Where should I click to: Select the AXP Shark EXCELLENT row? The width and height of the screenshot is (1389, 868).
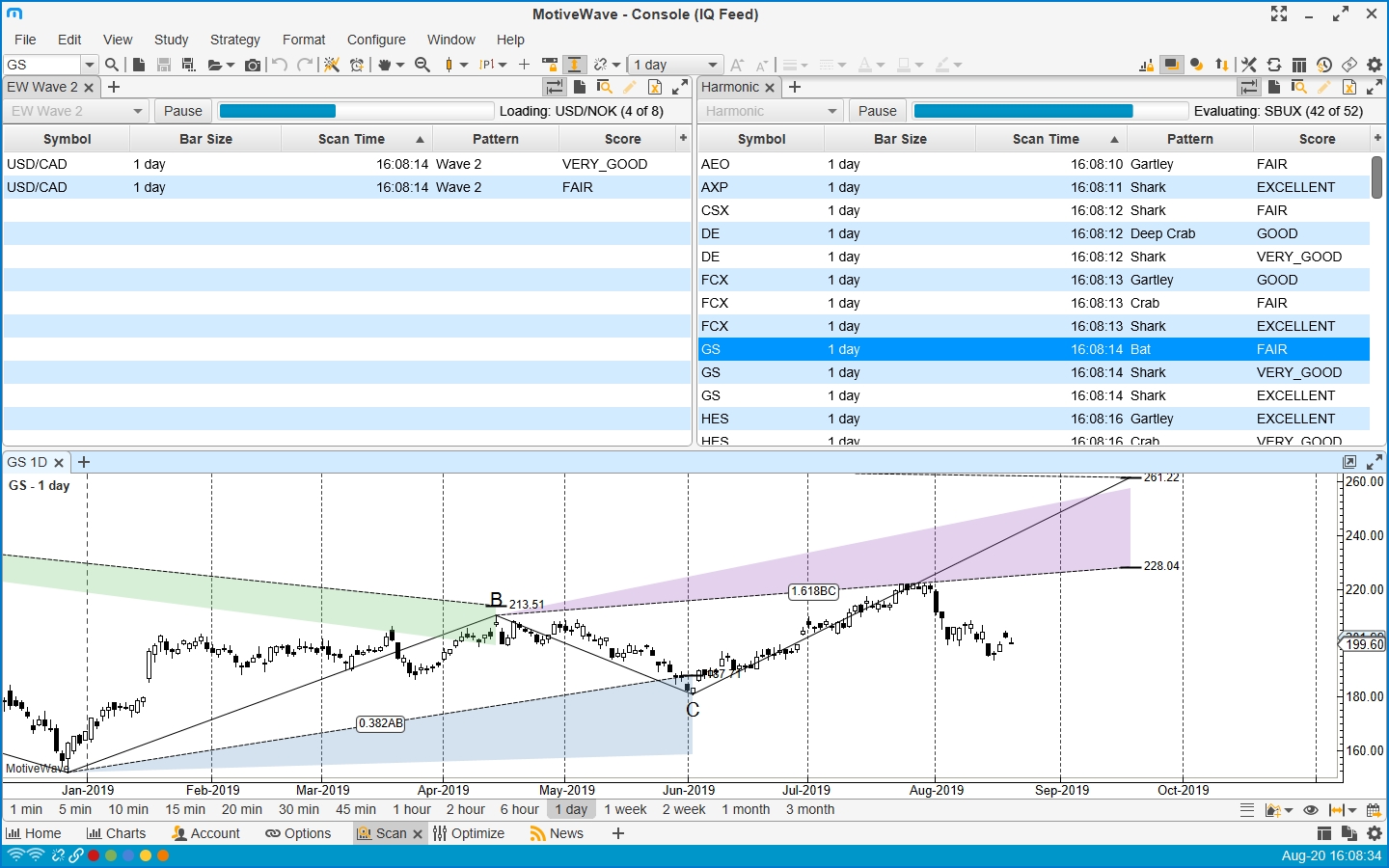[x=1034, y=187]
